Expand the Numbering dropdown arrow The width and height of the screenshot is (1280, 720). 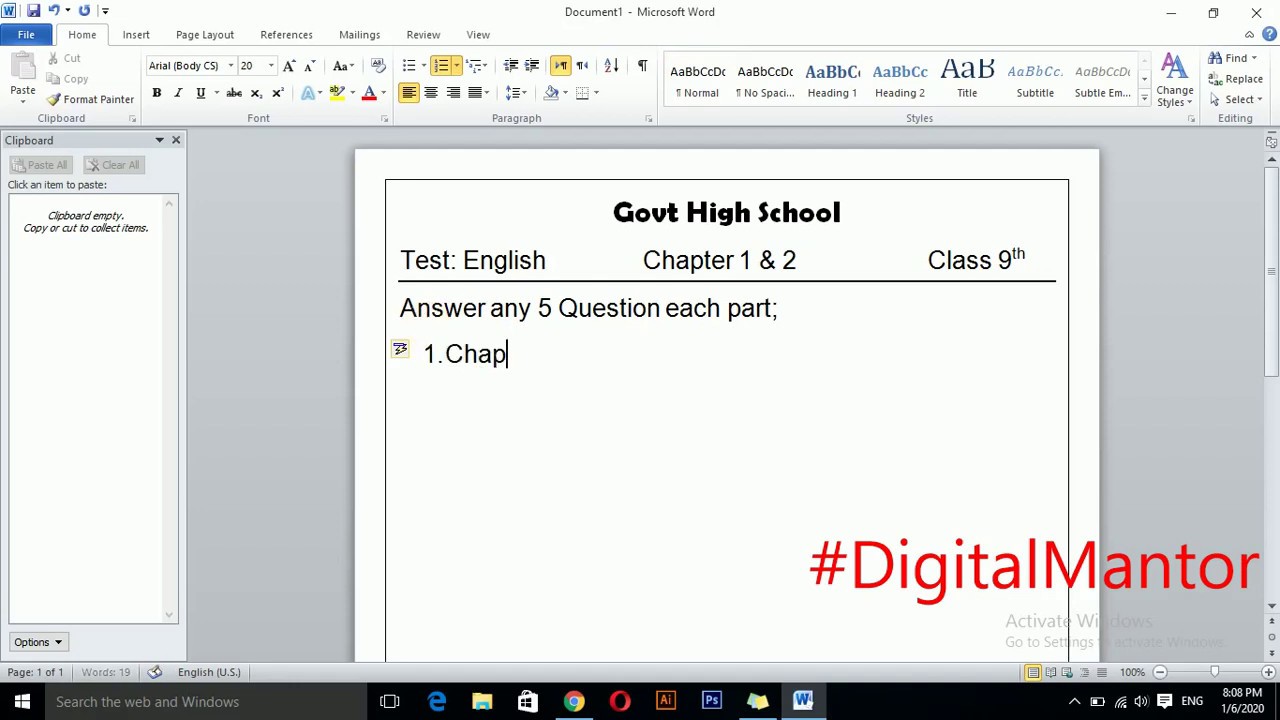click(456, 66)
